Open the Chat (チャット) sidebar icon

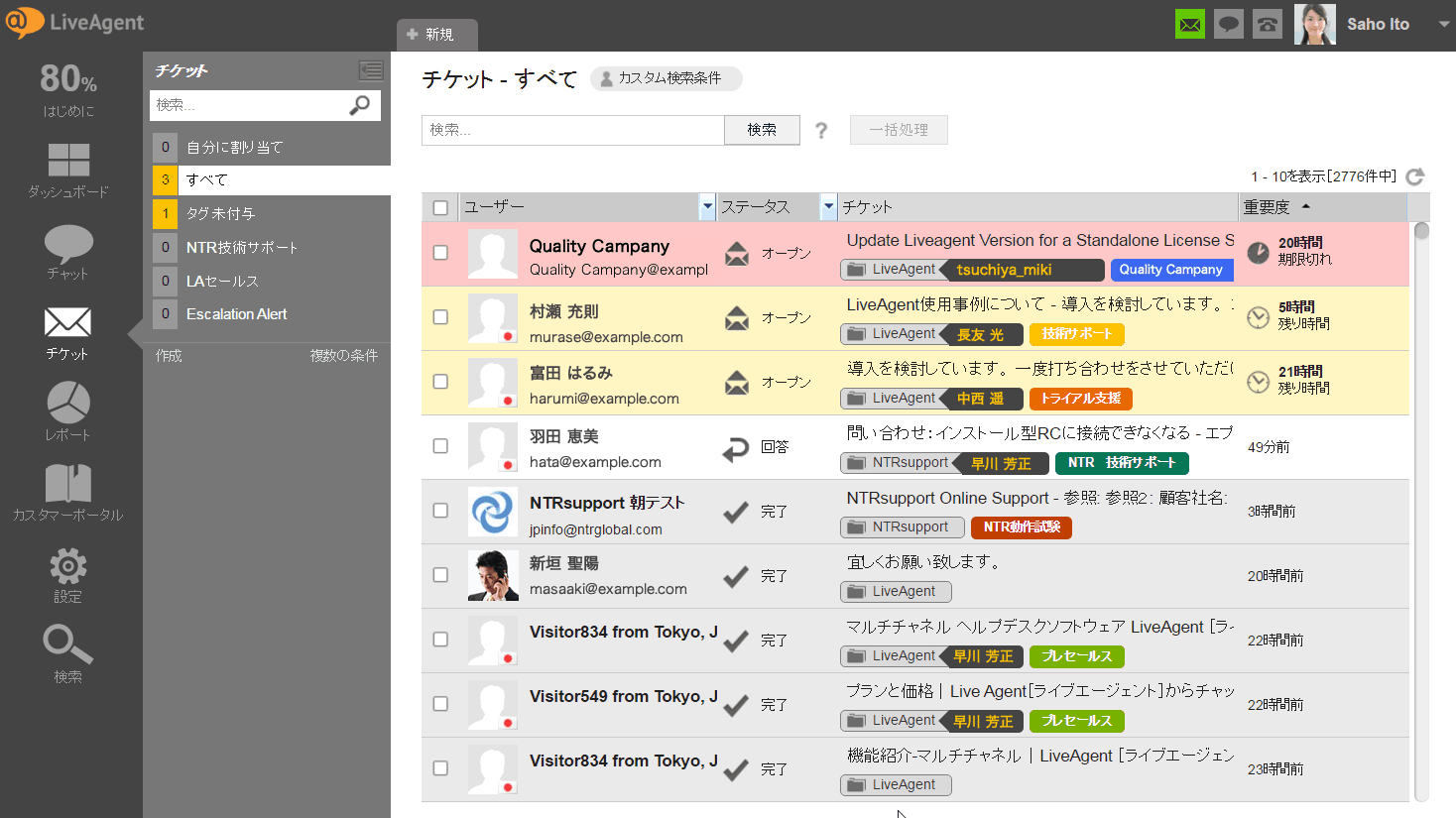[x=68, y=243]
